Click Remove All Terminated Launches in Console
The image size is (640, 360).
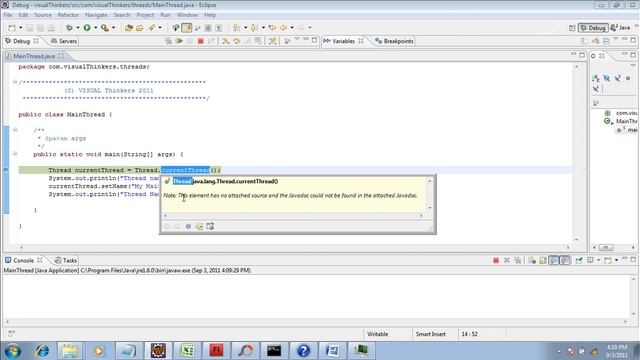pos(518,260)
